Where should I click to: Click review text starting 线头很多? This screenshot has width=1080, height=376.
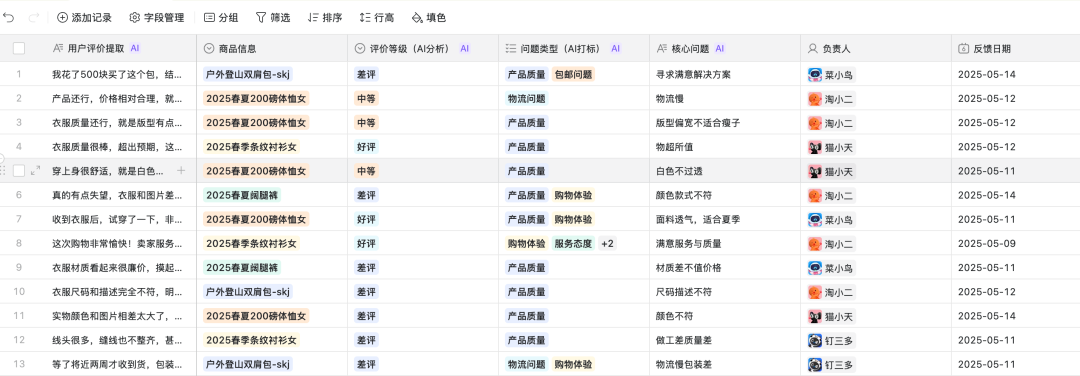(117, 340)
